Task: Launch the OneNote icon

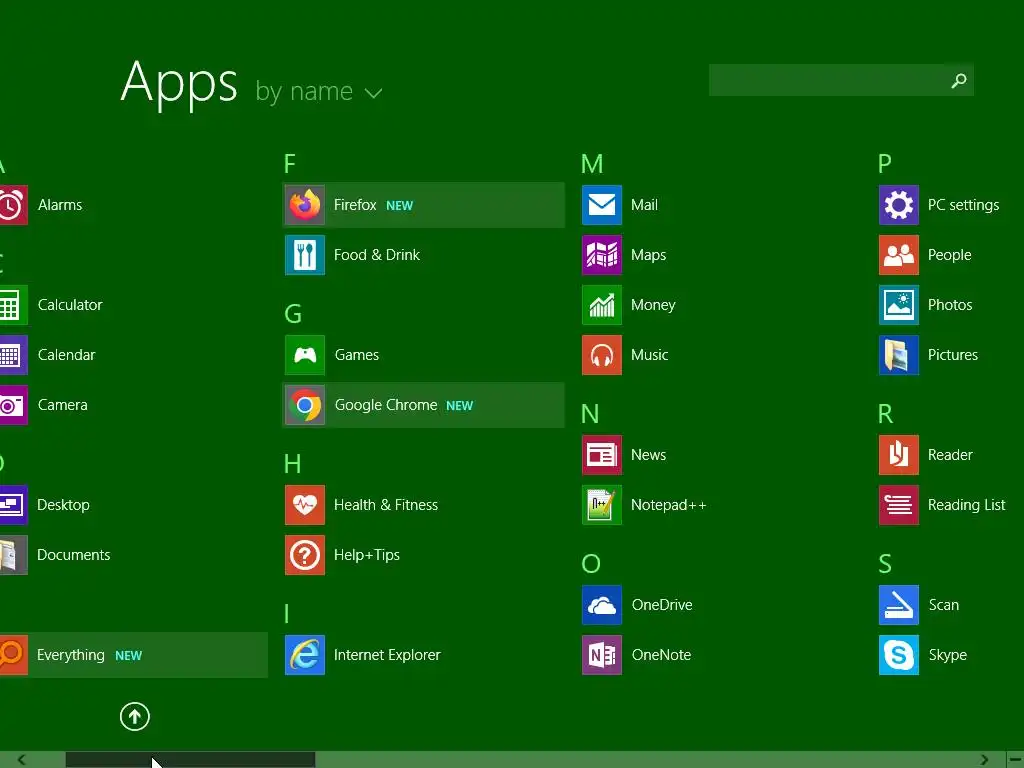Action: (x=602, y=655)
